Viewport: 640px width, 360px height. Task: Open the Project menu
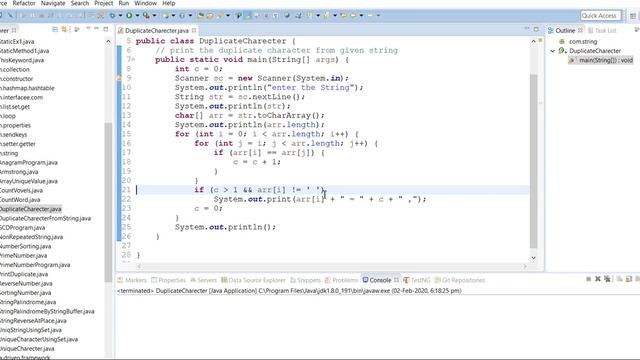[x=104, y=3]
